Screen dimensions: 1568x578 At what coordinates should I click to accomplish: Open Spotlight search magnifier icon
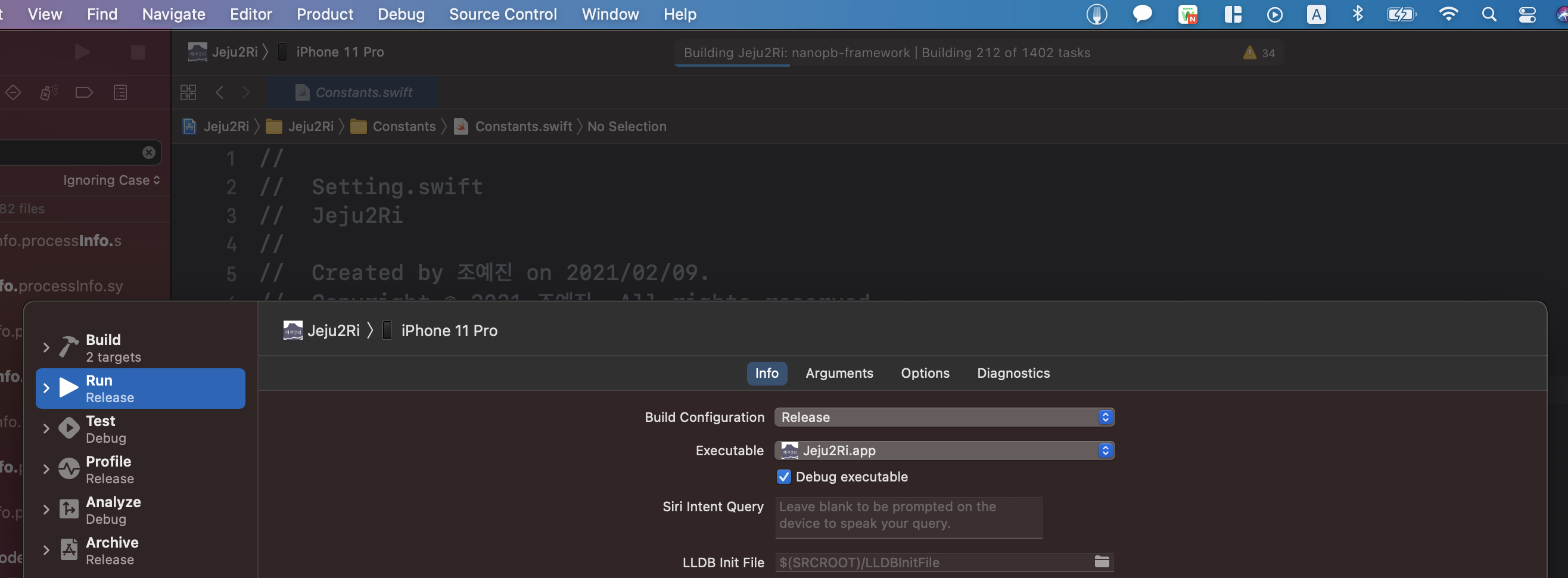(x=1489, y=15)
